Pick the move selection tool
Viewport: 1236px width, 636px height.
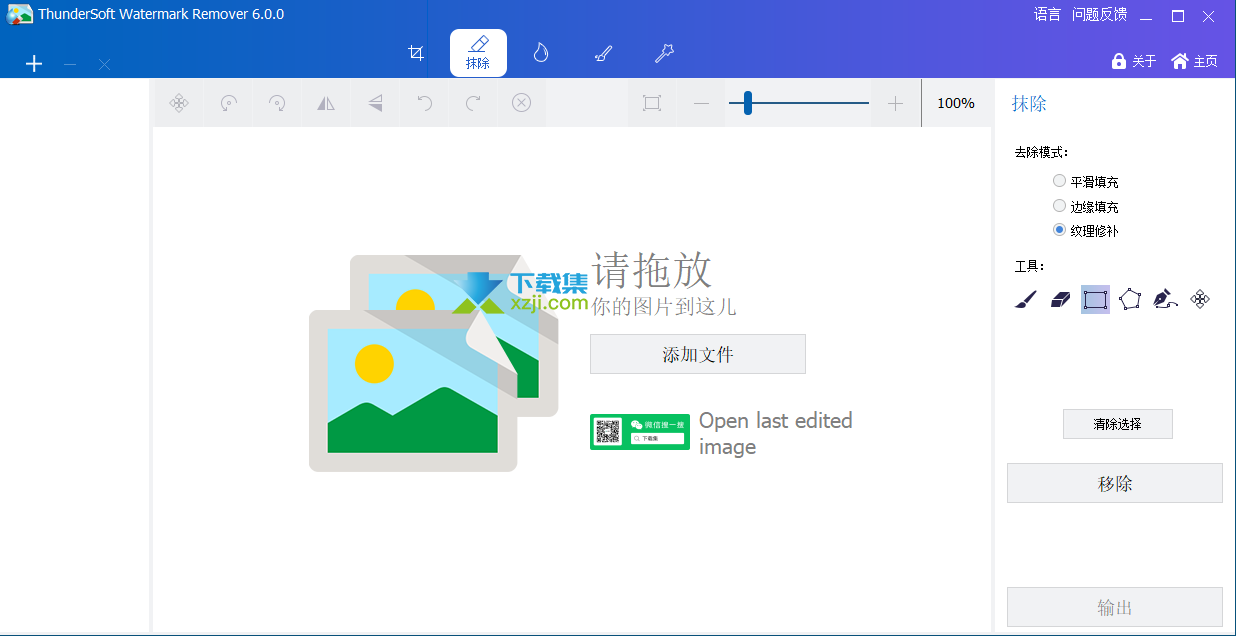[x=1201, y=299]
